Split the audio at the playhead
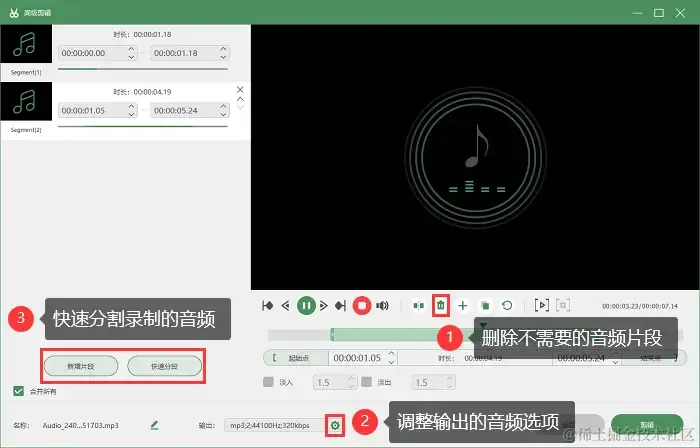Viewport: 700px width, 448px height. [x=418, y=306]
